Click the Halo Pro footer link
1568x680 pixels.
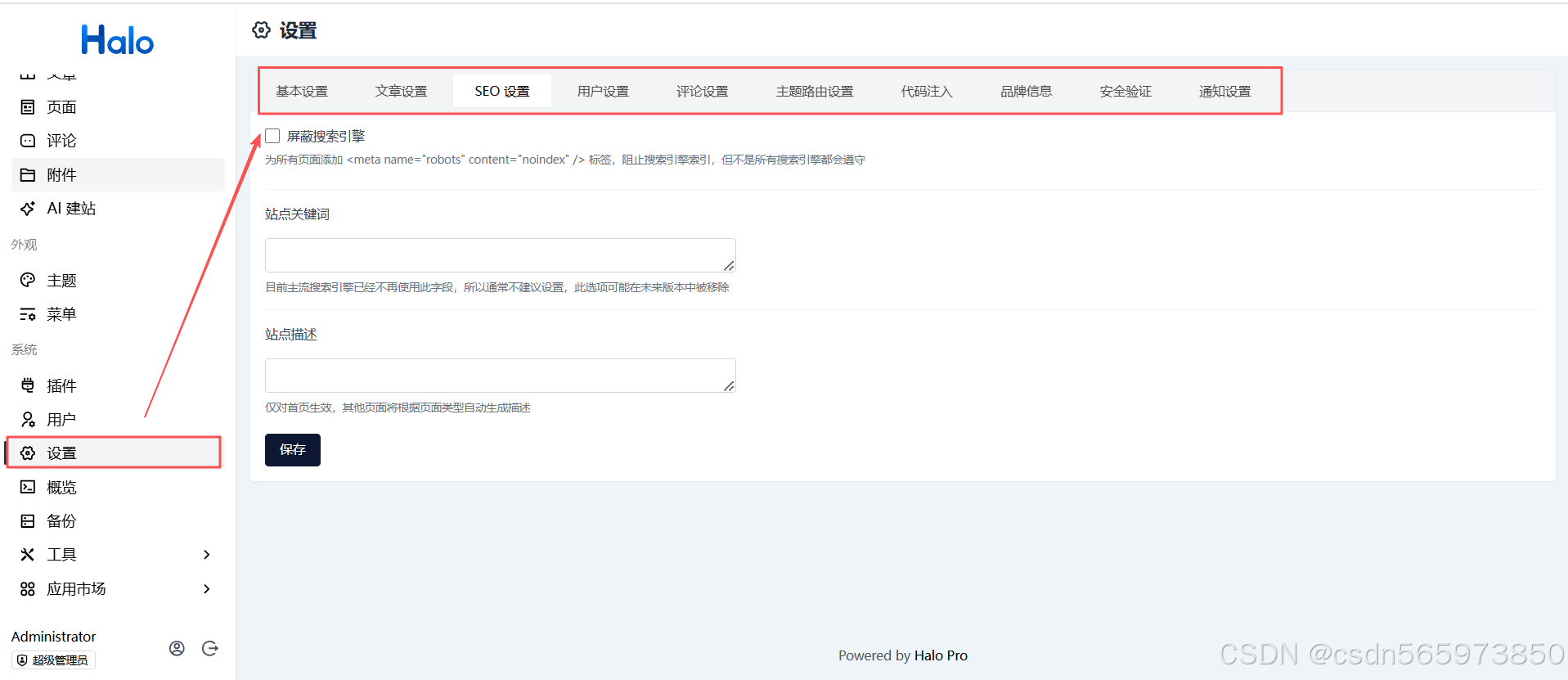tap(941, 655)
